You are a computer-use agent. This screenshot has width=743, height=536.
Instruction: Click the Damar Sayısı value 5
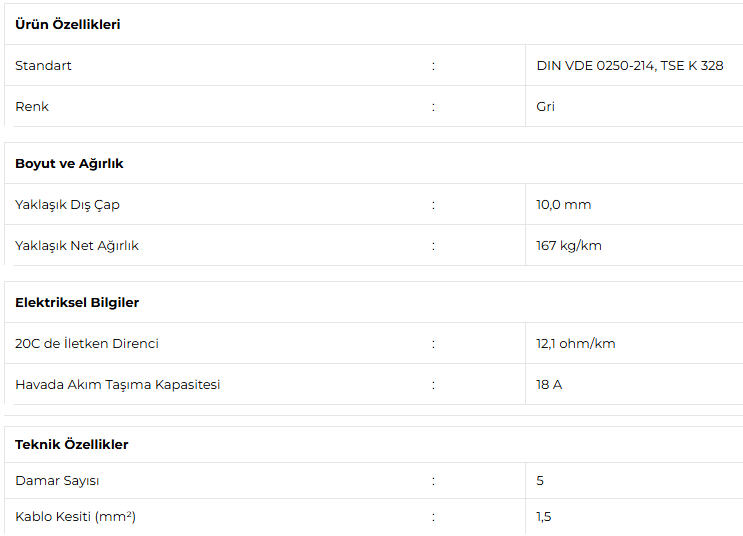540,481
